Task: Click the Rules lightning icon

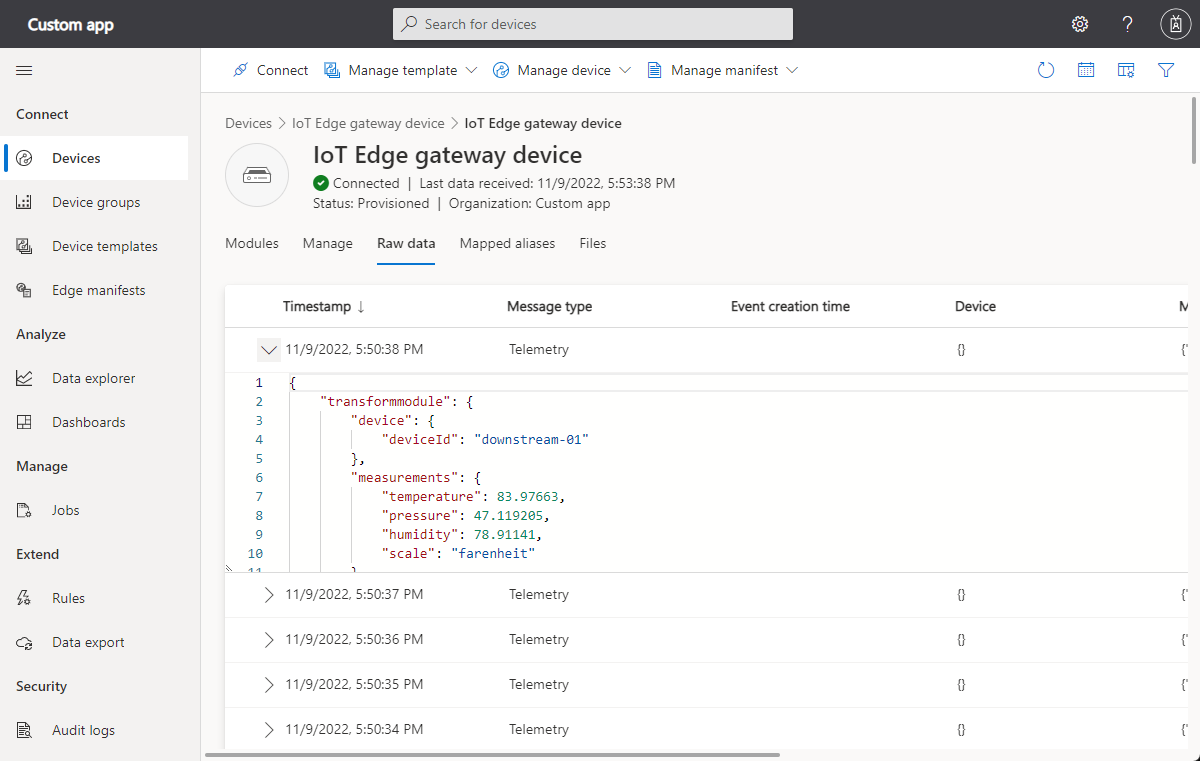Action: 25,598
